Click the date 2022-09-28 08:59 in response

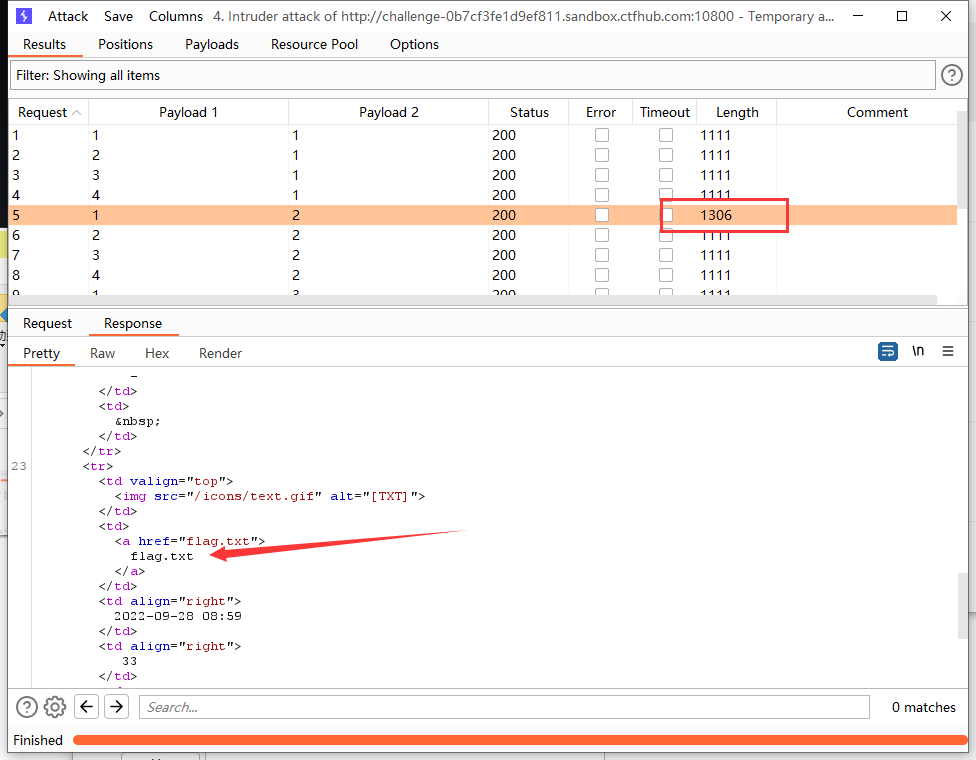(x=177, y=616)
